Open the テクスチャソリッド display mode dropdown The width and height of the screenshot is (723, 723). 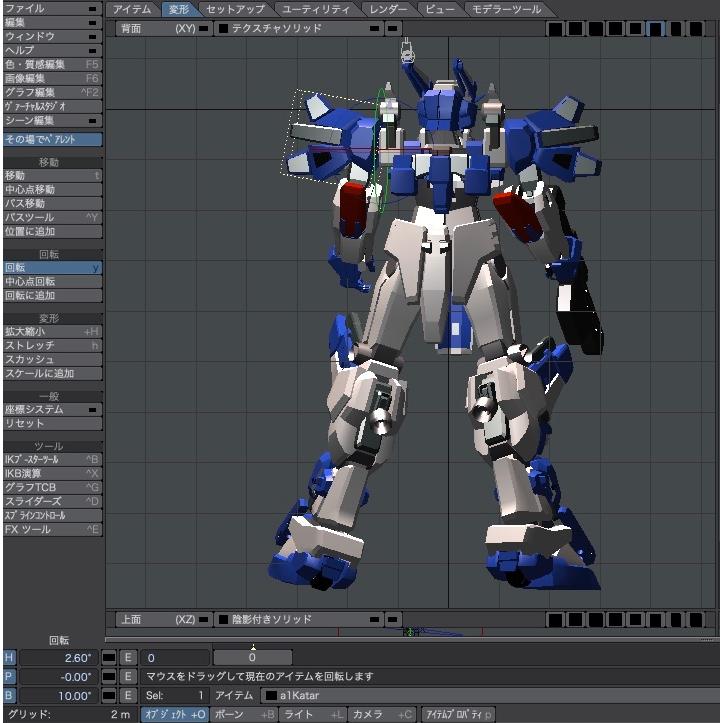[x=299, y=29]
